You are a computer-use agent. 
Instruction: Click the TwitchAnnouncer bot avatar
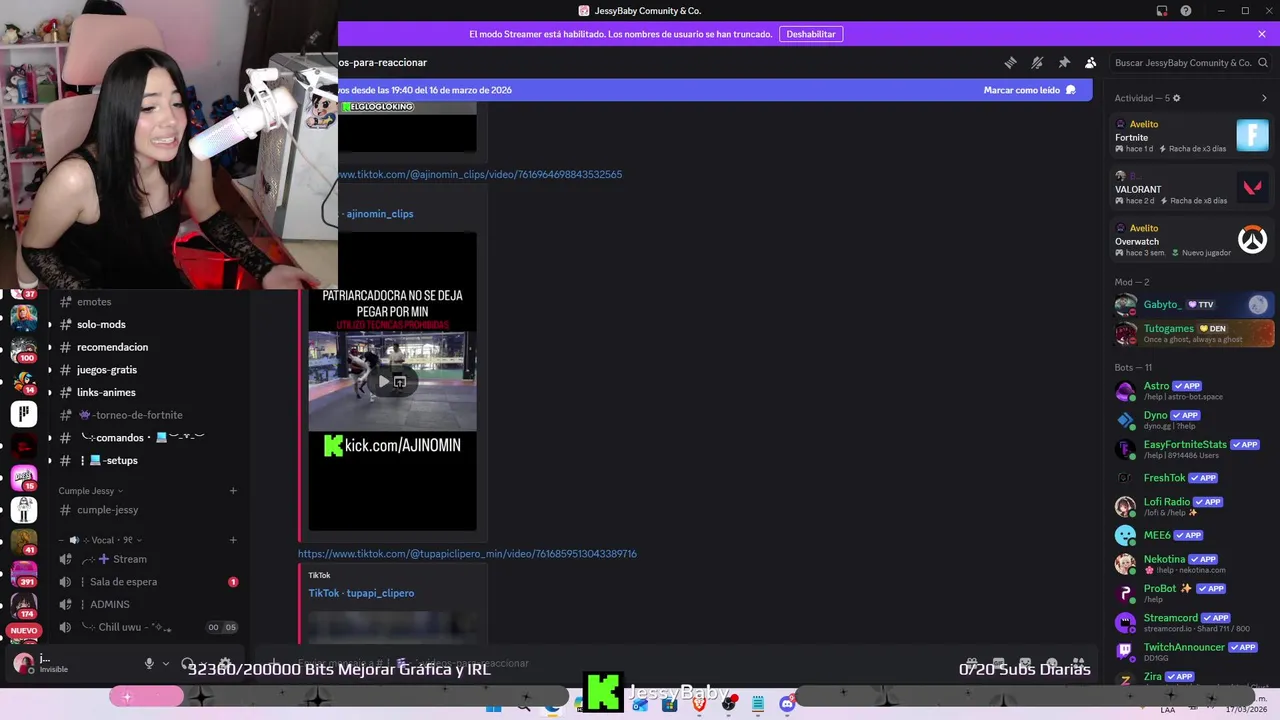(x=1125, y=651)
